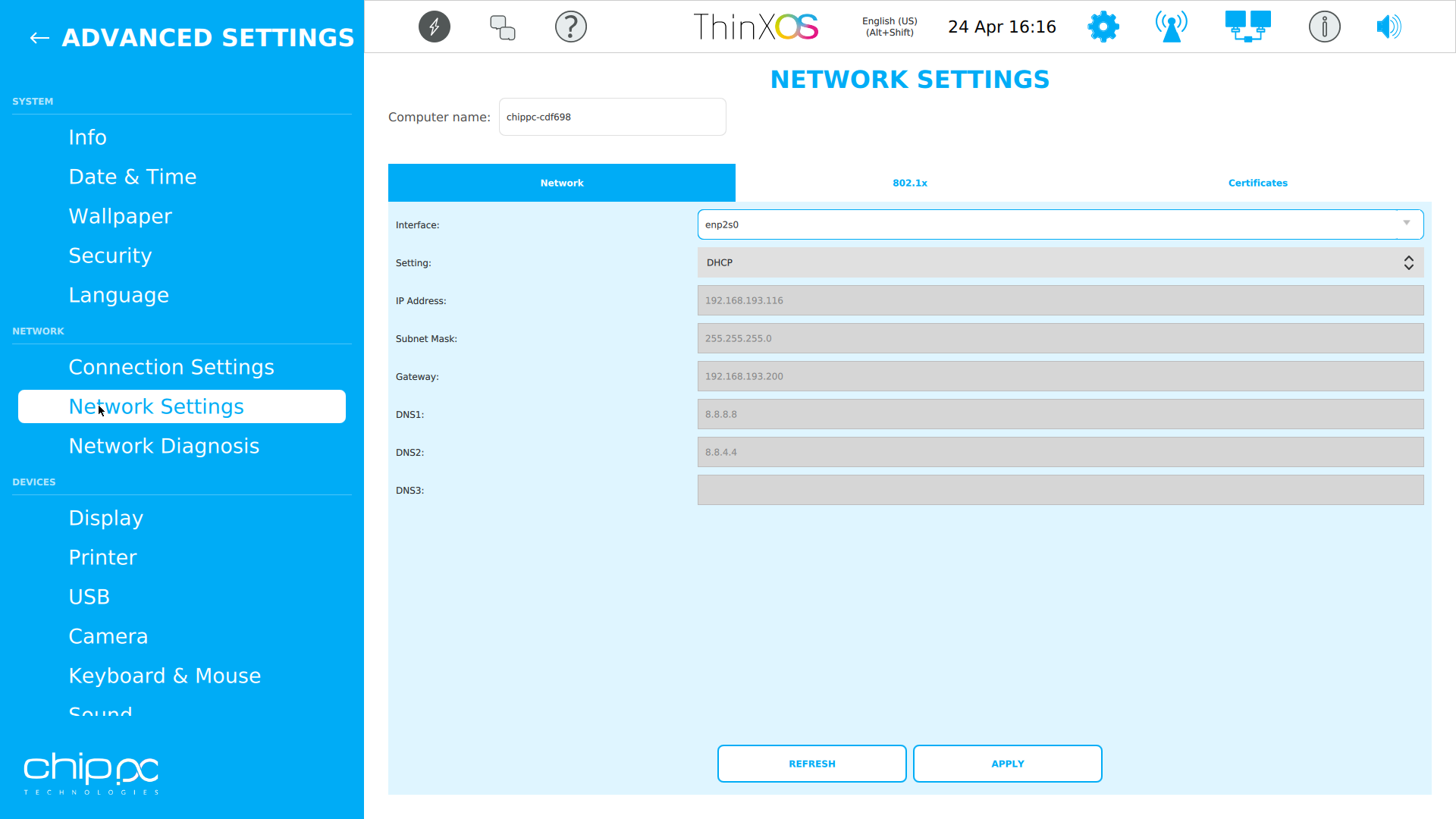This screenshot has width=1456, height=819.
Task: Open the chat messages icon
Action: (x=502, y=27)
